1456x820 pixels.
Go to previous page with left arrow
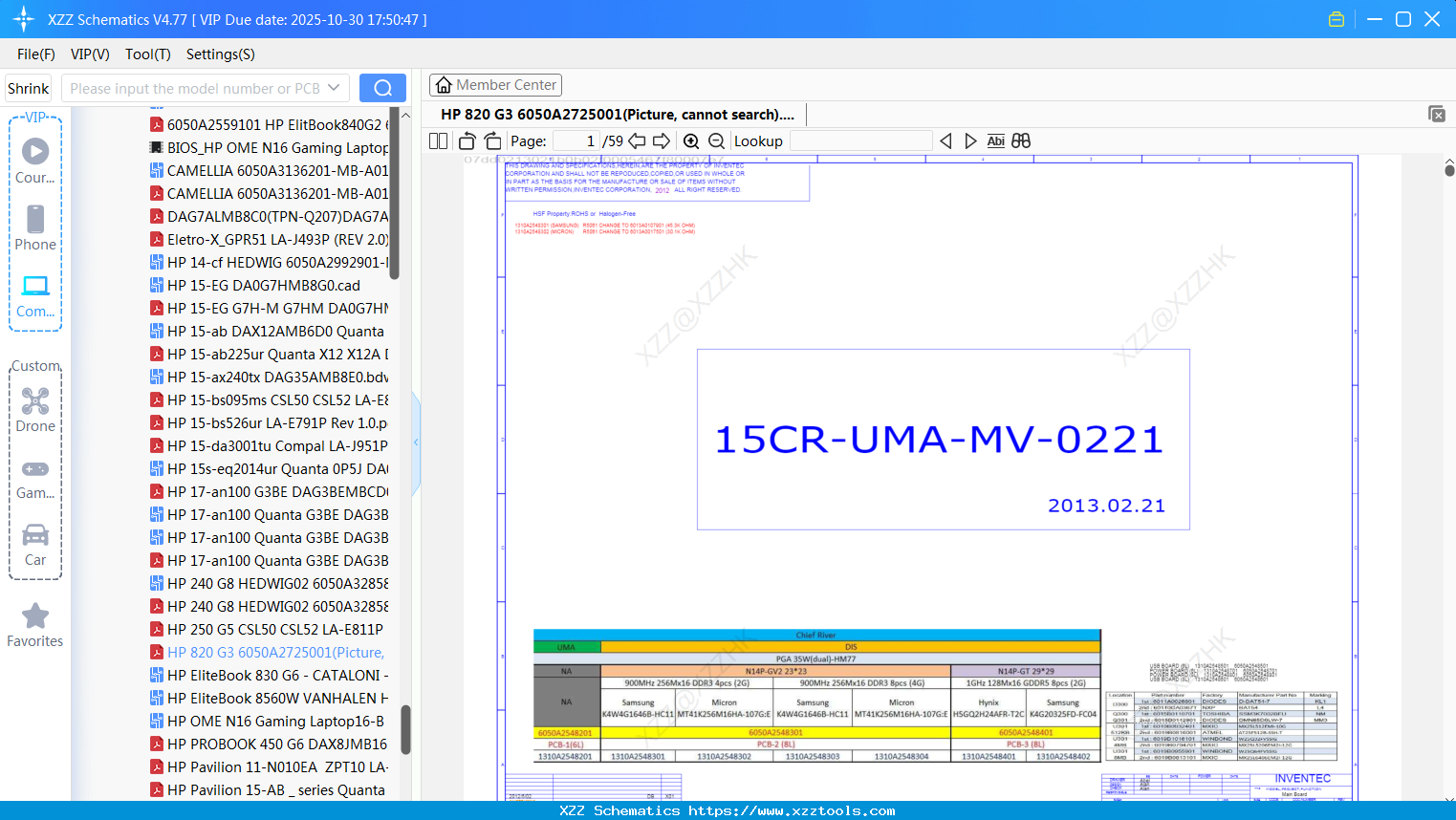pyautogui.click(x=637, y=140)
